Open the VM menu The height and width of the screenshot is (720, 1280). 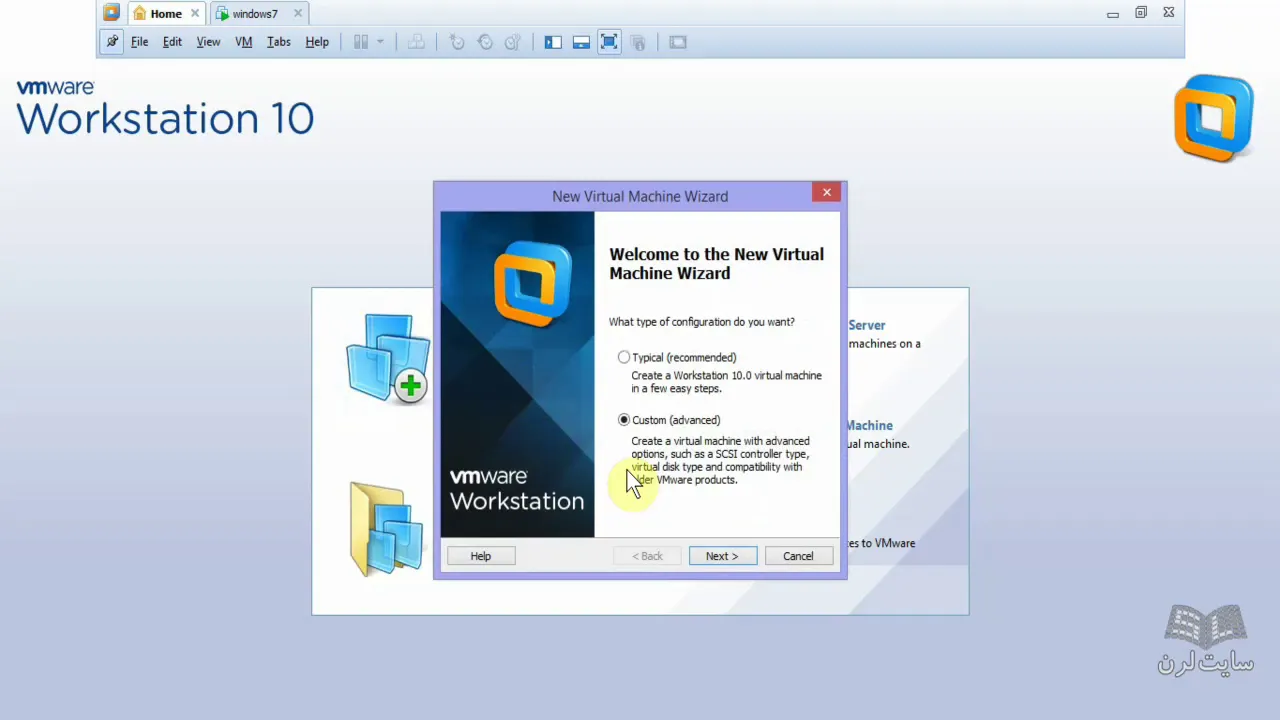pyautogui.click(x=243, y=42)
